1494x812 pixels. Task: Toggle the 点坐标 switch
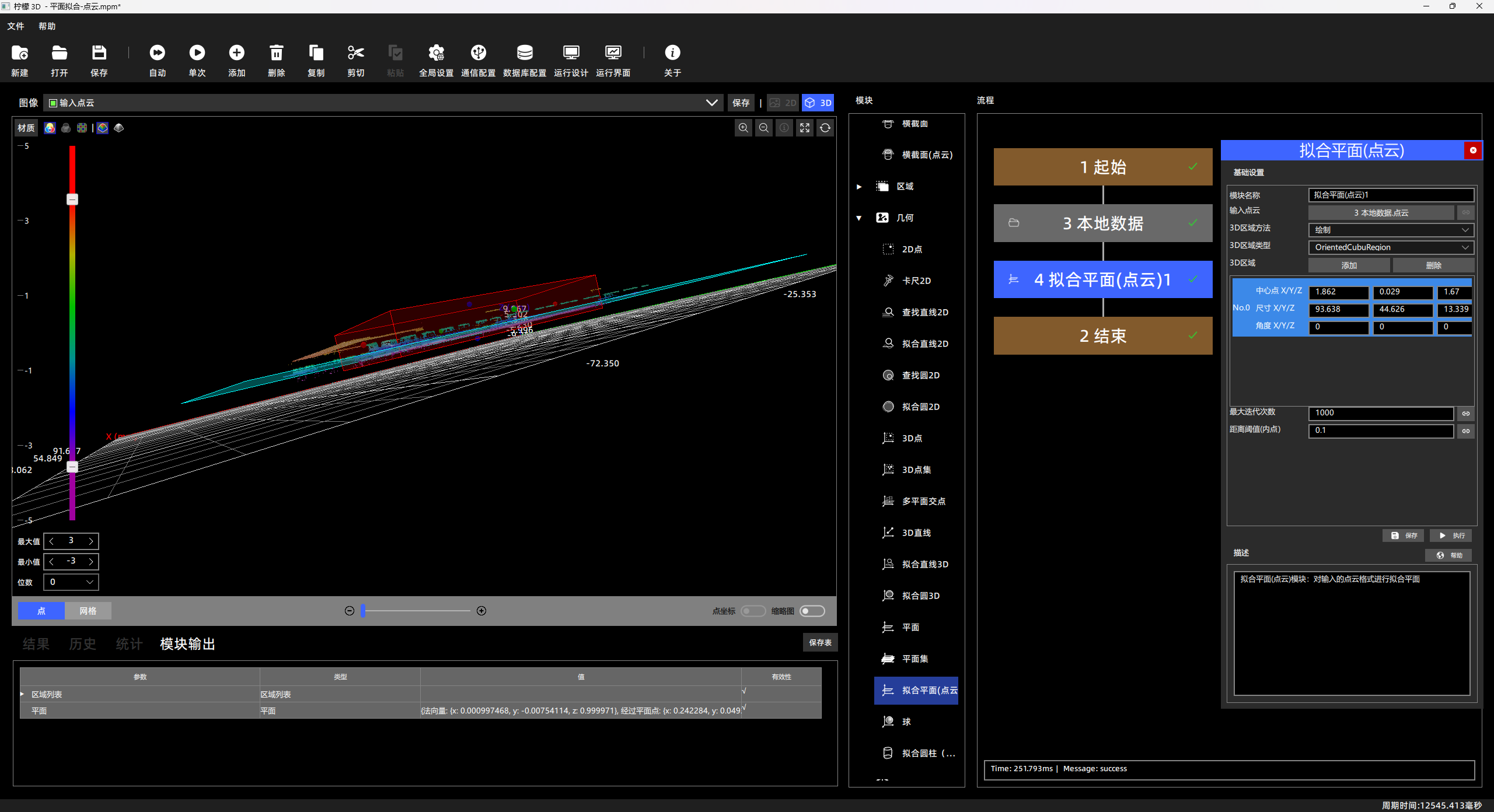tap(753, 611)
